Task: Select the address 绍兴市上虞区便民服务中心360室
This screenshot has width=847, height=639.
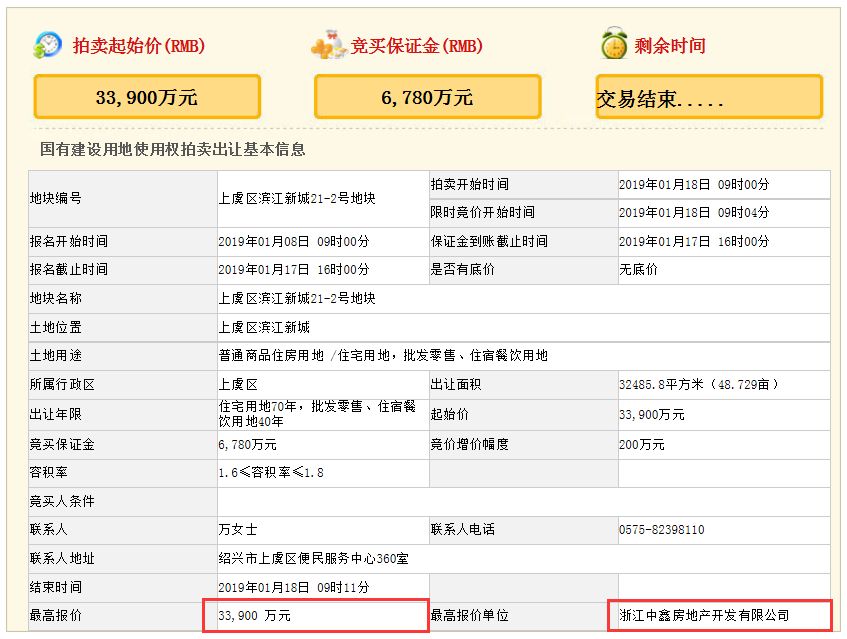Action: click(313, 559)
